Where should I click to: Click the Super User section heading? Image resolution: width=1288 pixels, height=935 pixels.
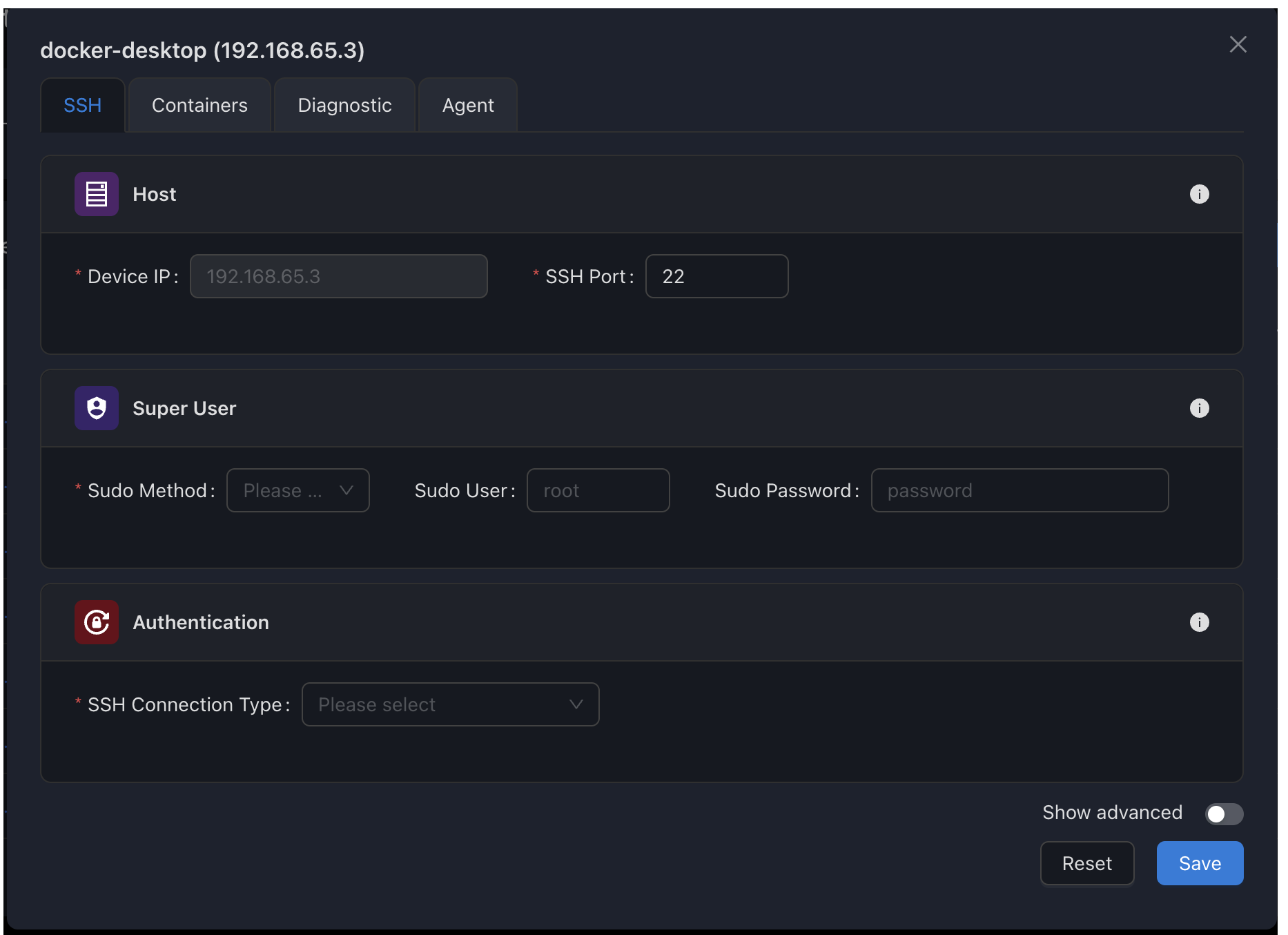(x=184, y=408)
